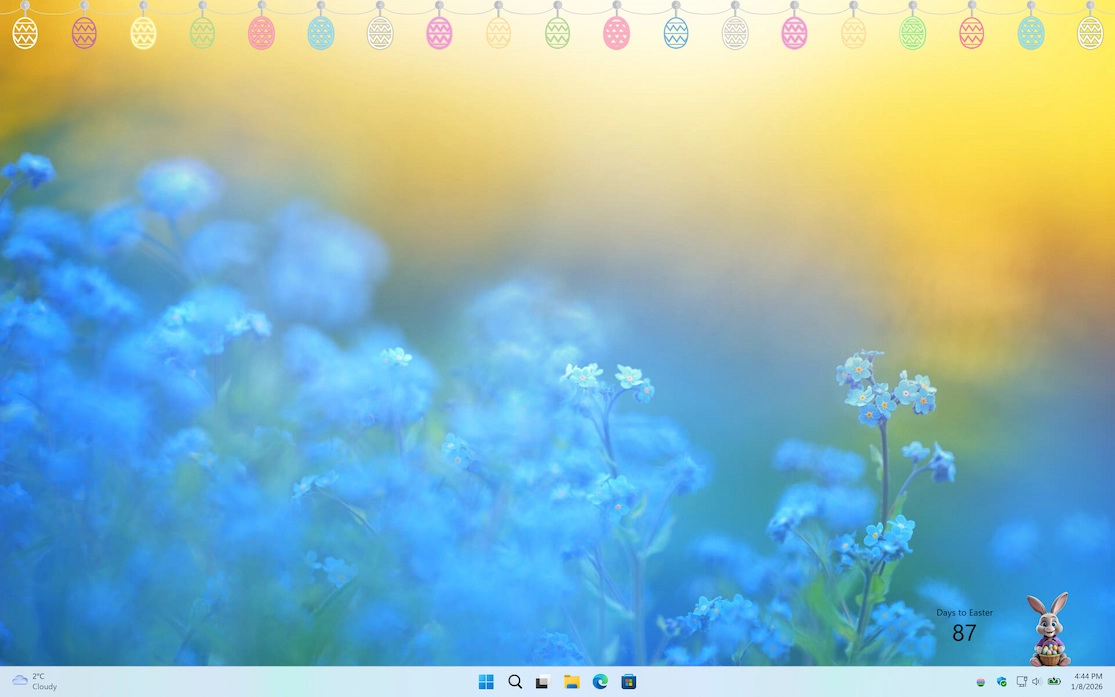Click the number 87 on the countdown

coord(963,632)
